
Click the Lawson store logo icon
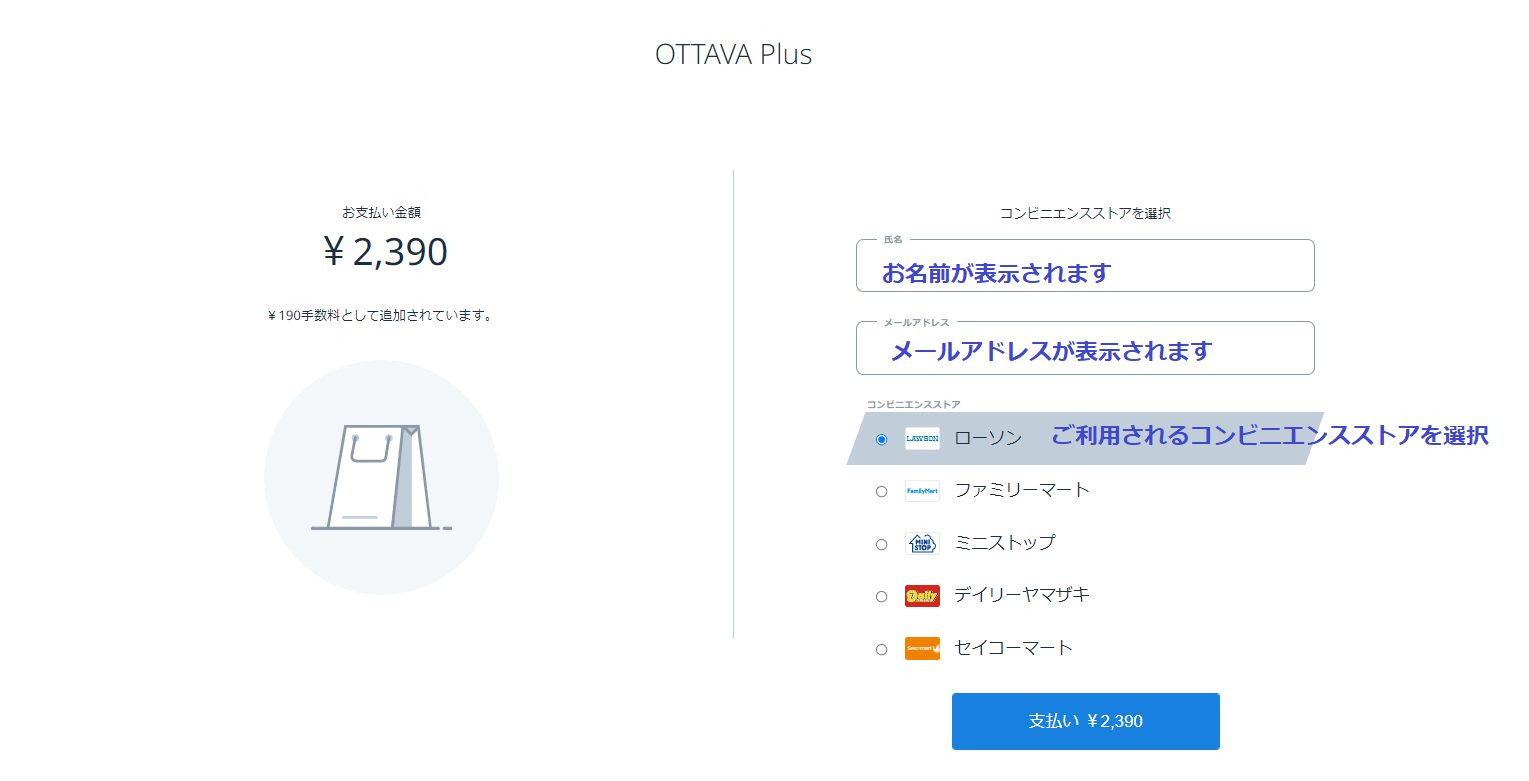[x=922, y=438]
